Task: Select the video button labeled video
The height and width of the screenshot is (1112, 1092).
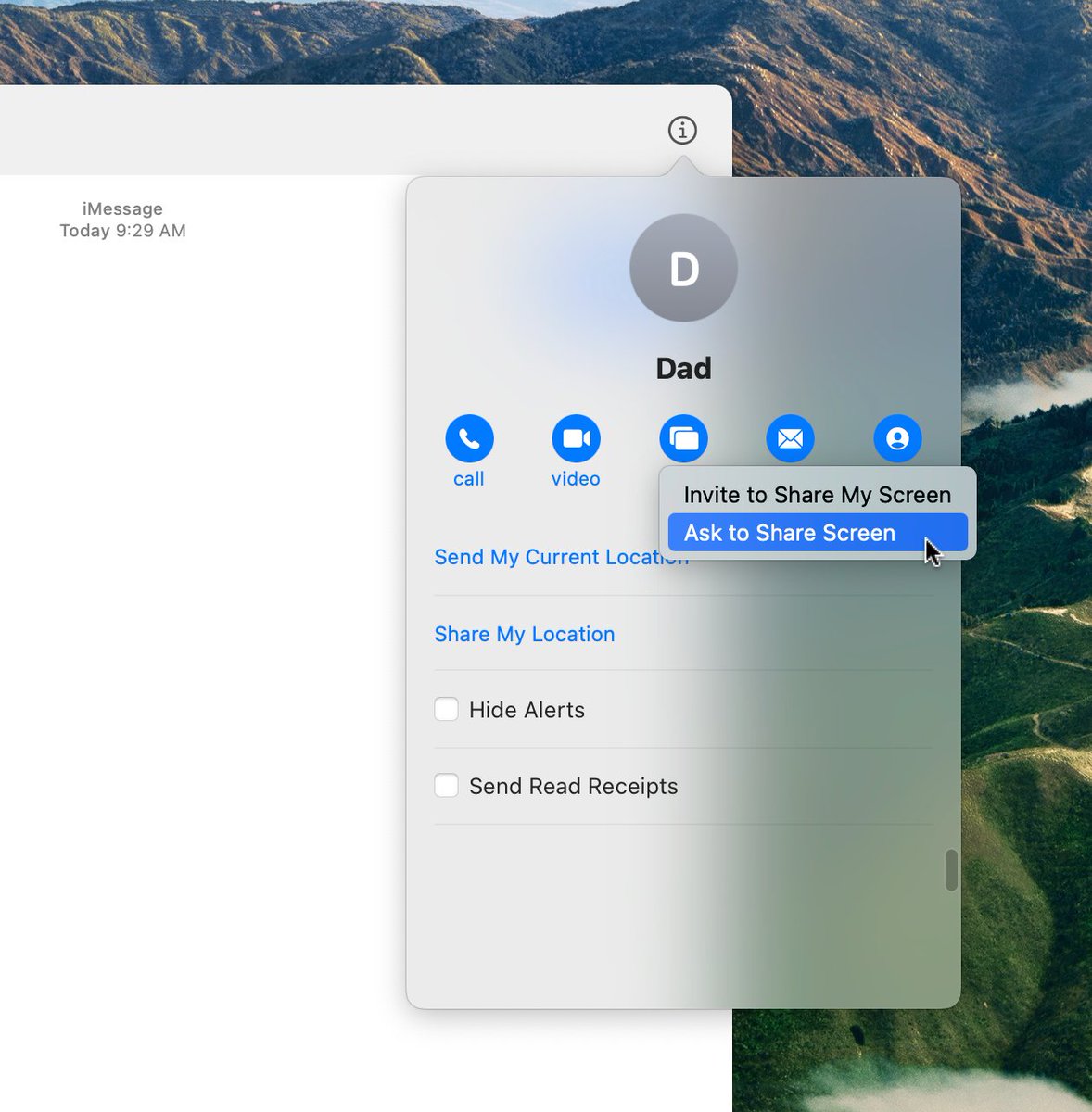Action: tap(576, 451)
